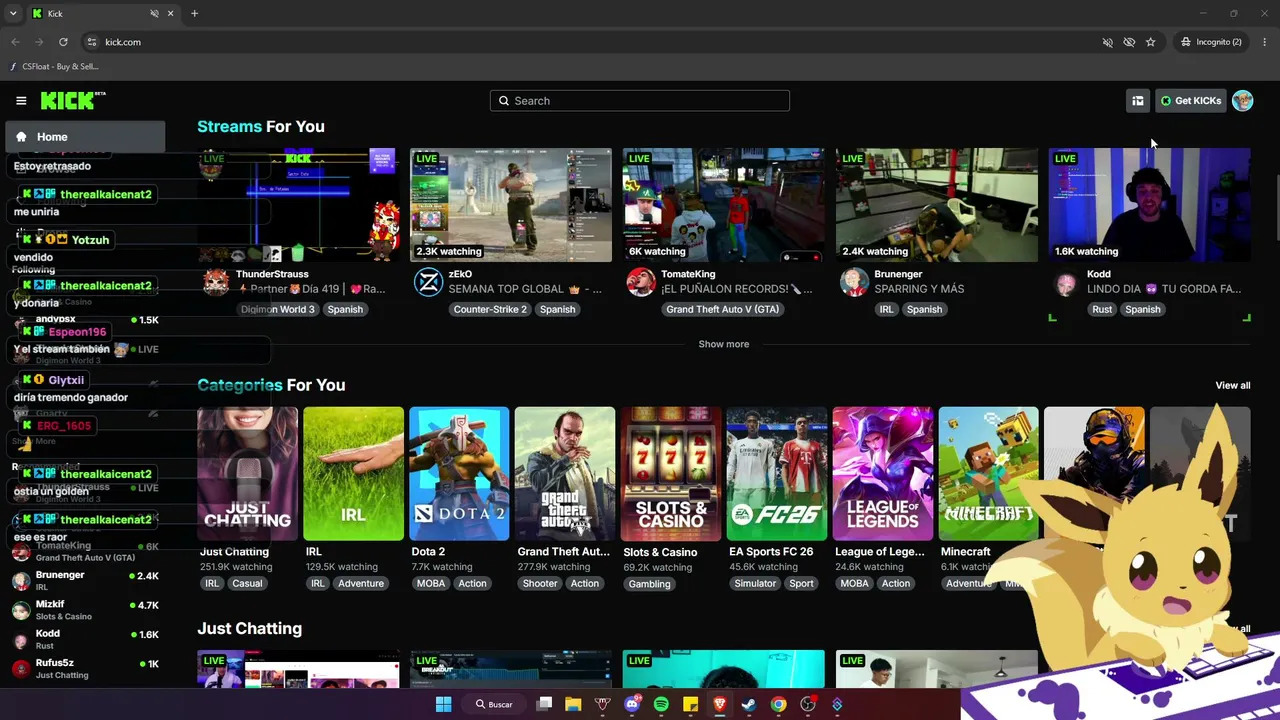Open Steam from the taskbar

[x=749, y=704]
